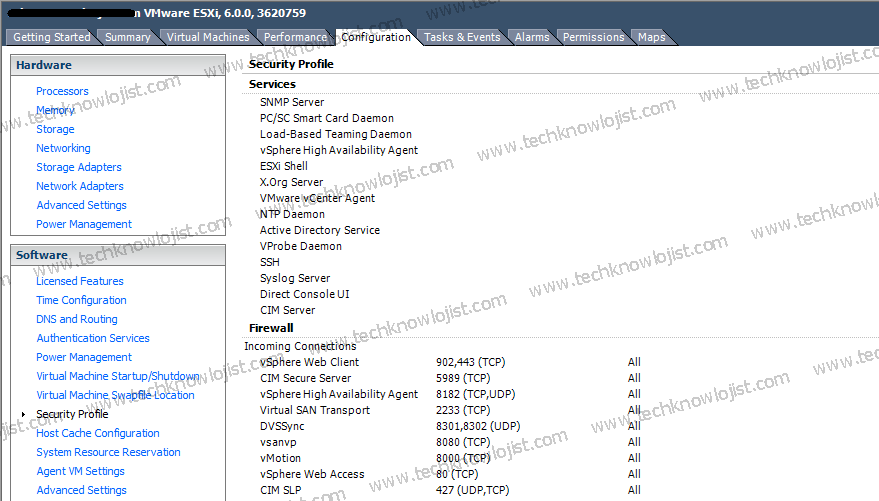879x501 pixels.
Task: Open Licensed Features link
Action: pyautogui.click(x=80, y=281)
